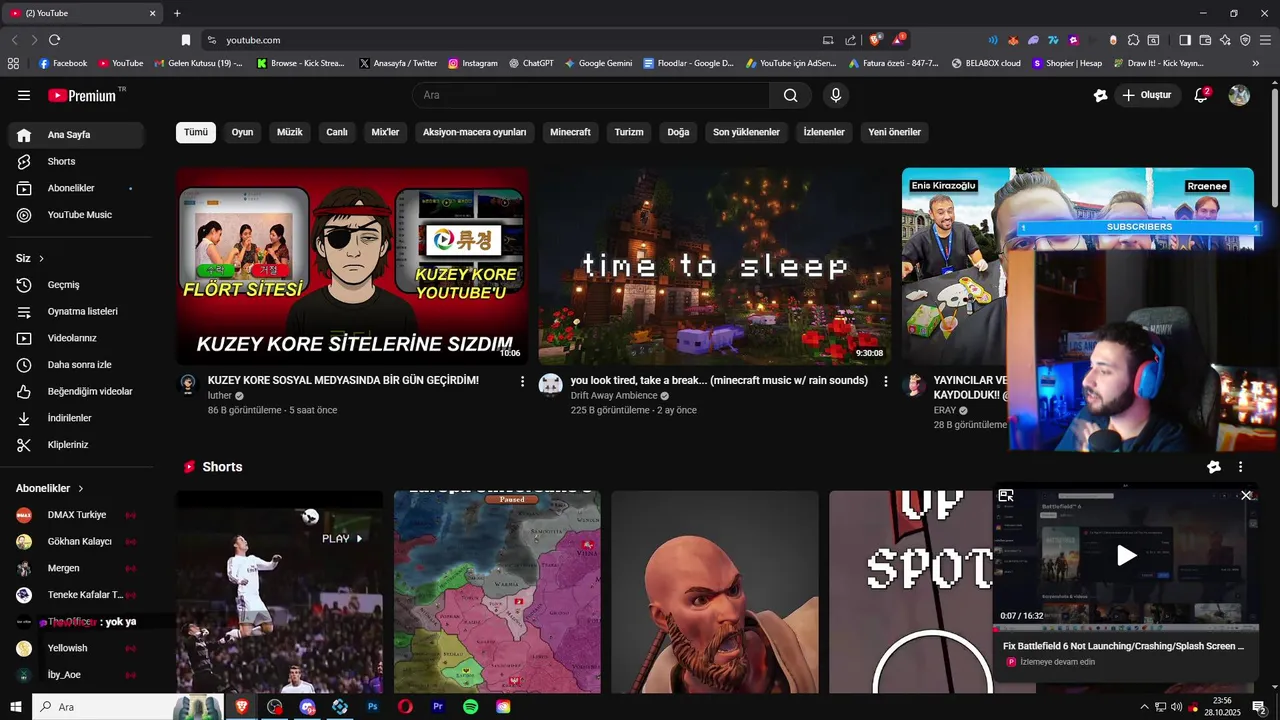Click the Brave Rewards triangle icon
1280x720 pixels.
(x=899, y=40)
